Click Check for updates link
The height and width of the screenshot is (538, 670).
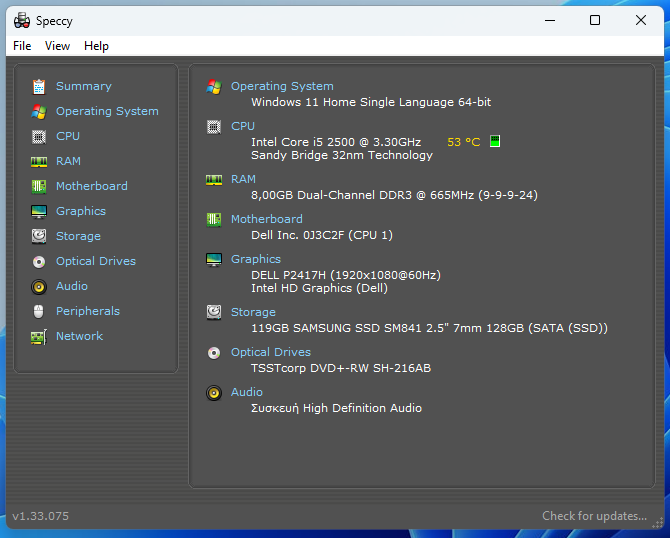coord(594,516)
